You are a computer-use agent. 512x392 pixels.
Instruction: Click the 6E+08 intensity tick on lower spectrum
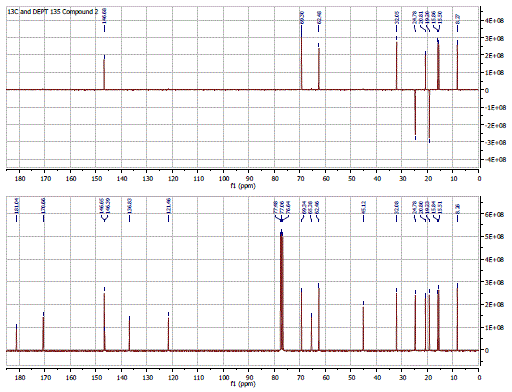pos(494,214)
